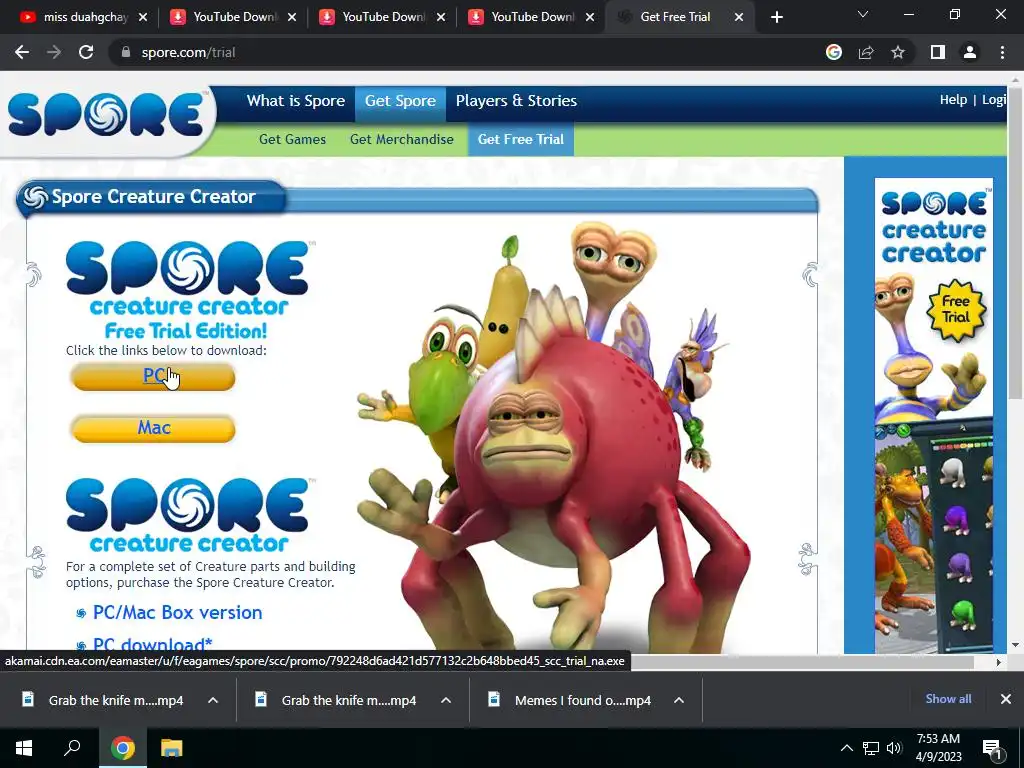Open File Explorer from the taskbar
This screenshot has height=768, width=1024.
(172, 748)
